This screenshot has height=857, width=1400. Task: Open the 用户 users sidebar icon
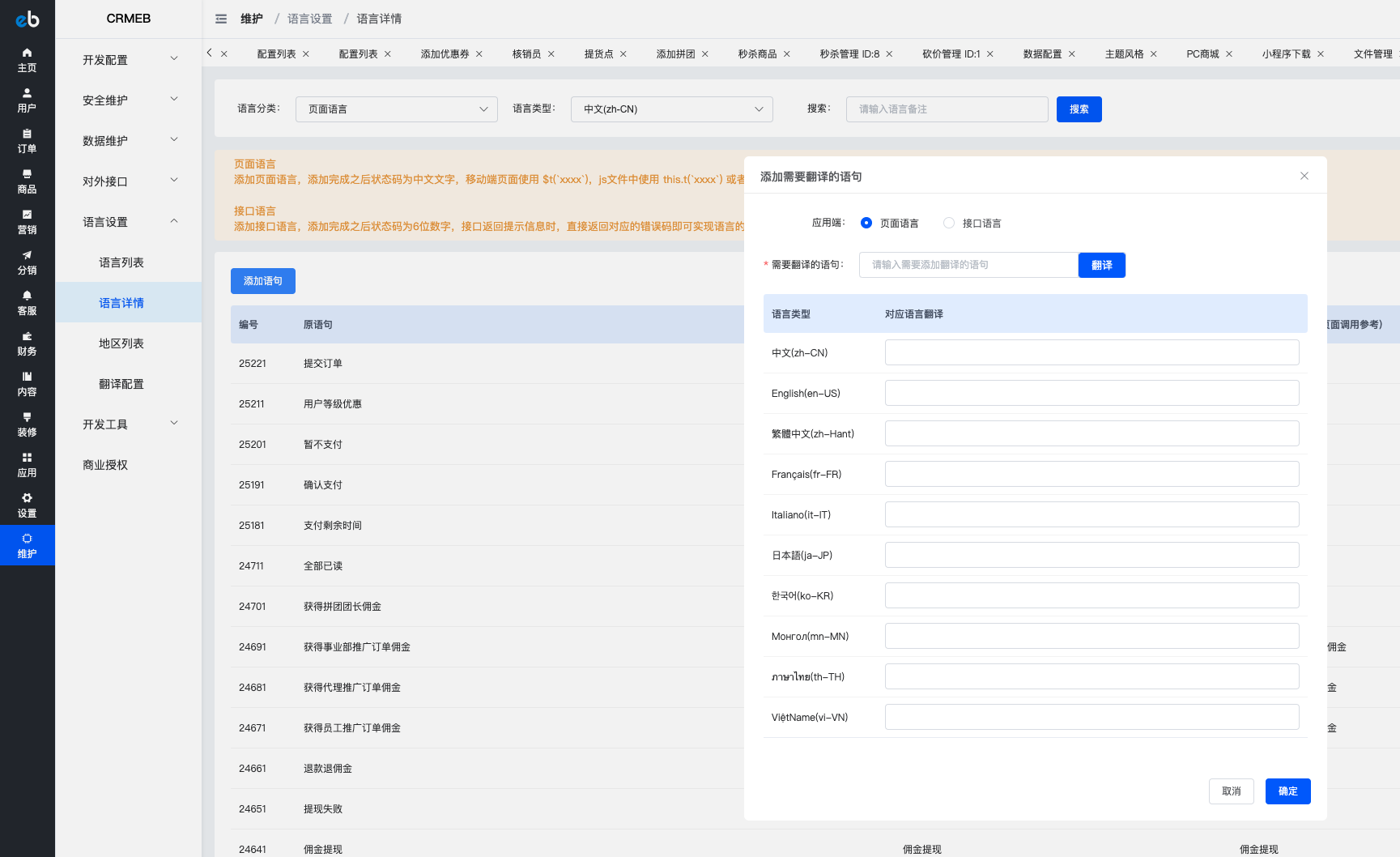27,100
